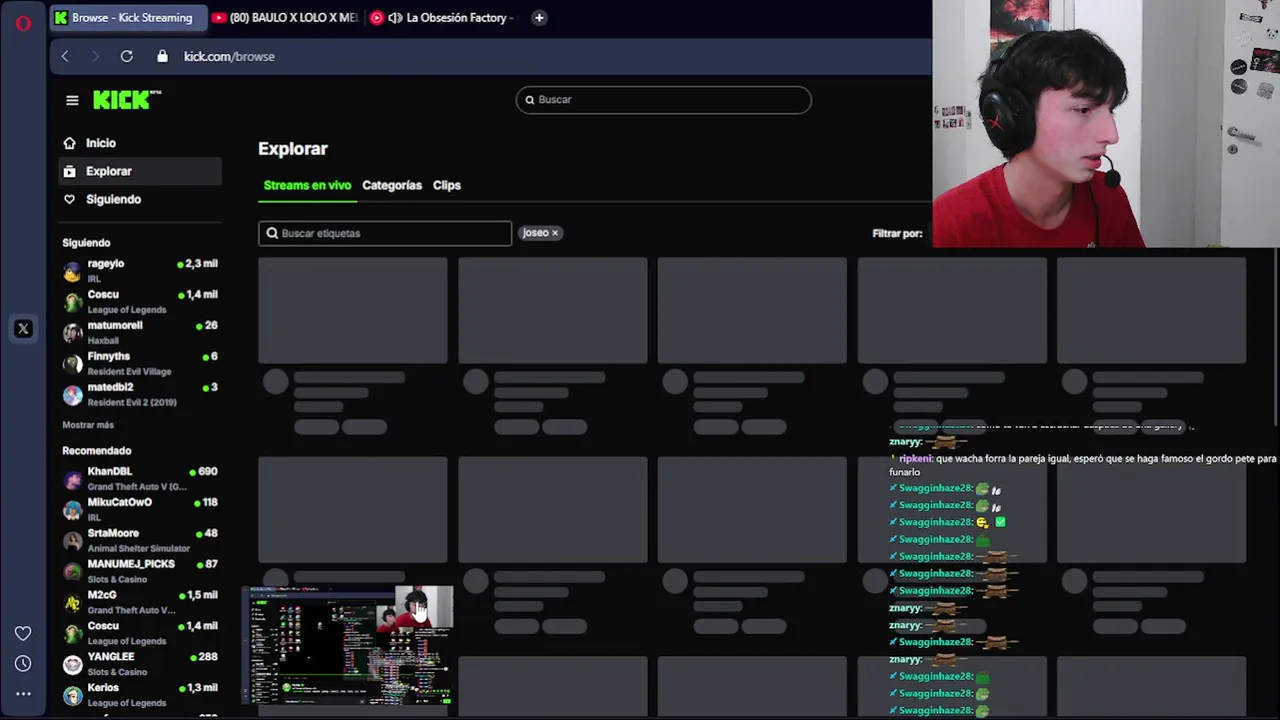Open MANUMEJ_PICKS channel avatar

pyautogui.click(x=72, y=572)
